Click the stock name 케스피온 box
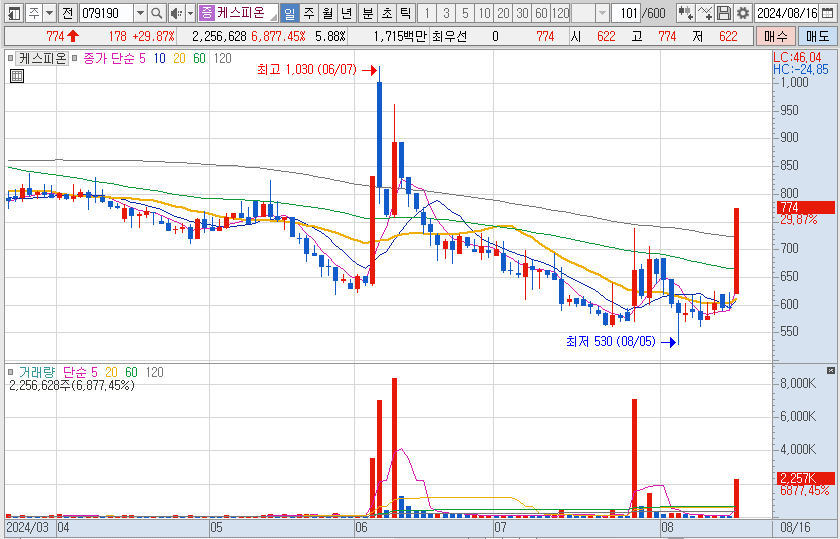Image resolution: width=840 pixels, height=539 pixels. click(246, 13)
